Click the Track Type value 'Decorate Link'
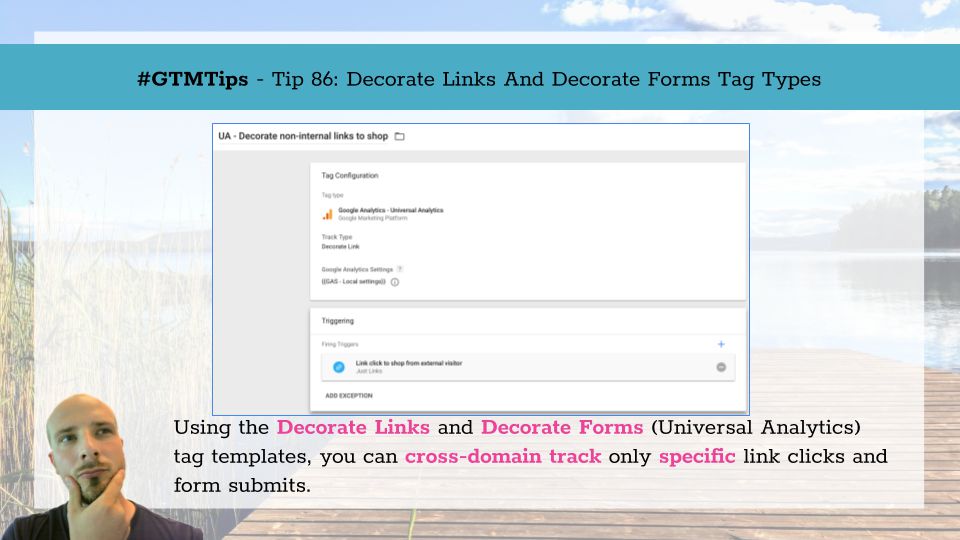960x540 pixels. click(x=340, y=247)
